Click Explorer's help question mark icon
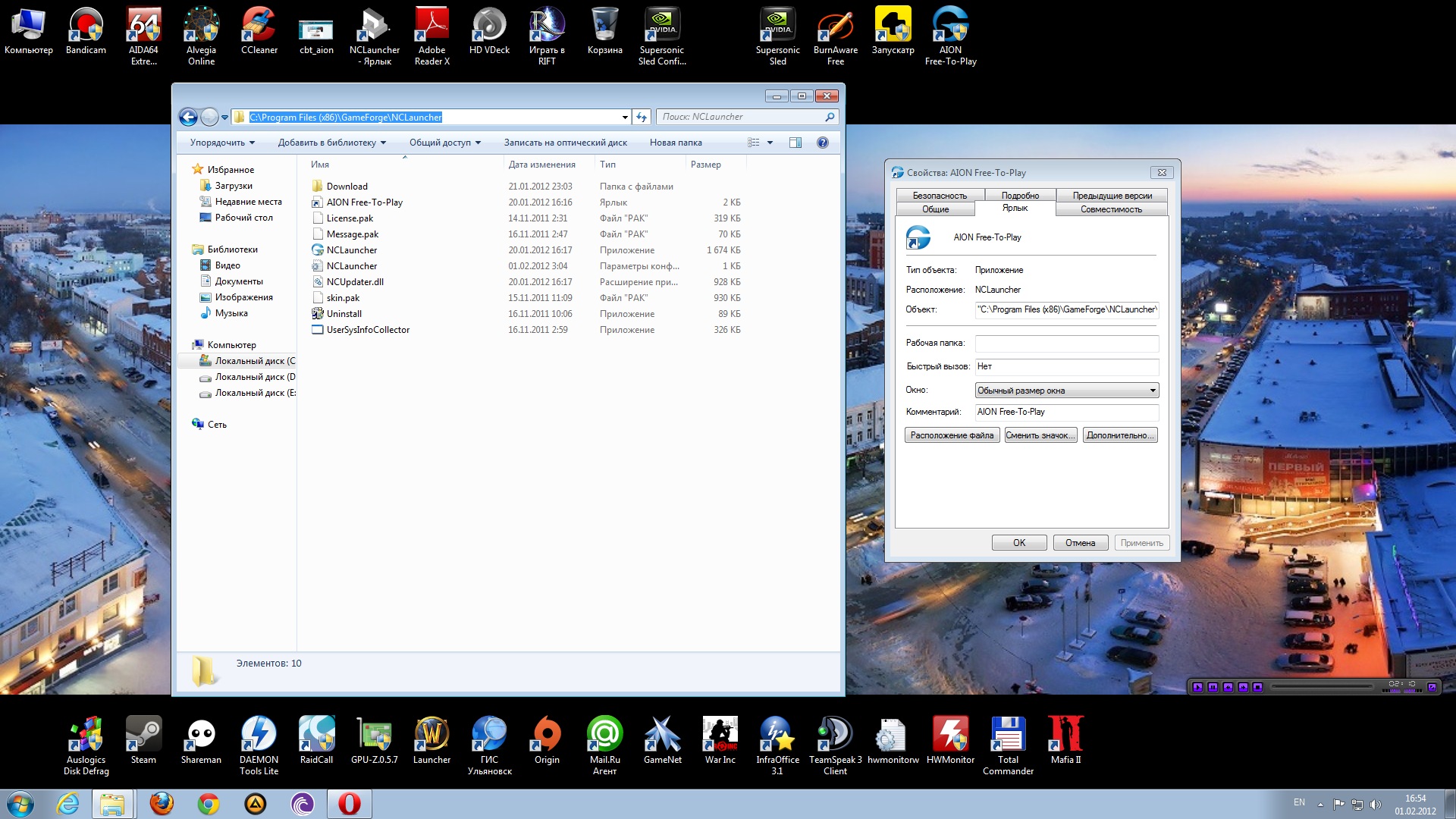Screen dimensions: 1456x819 pos(823,143)
